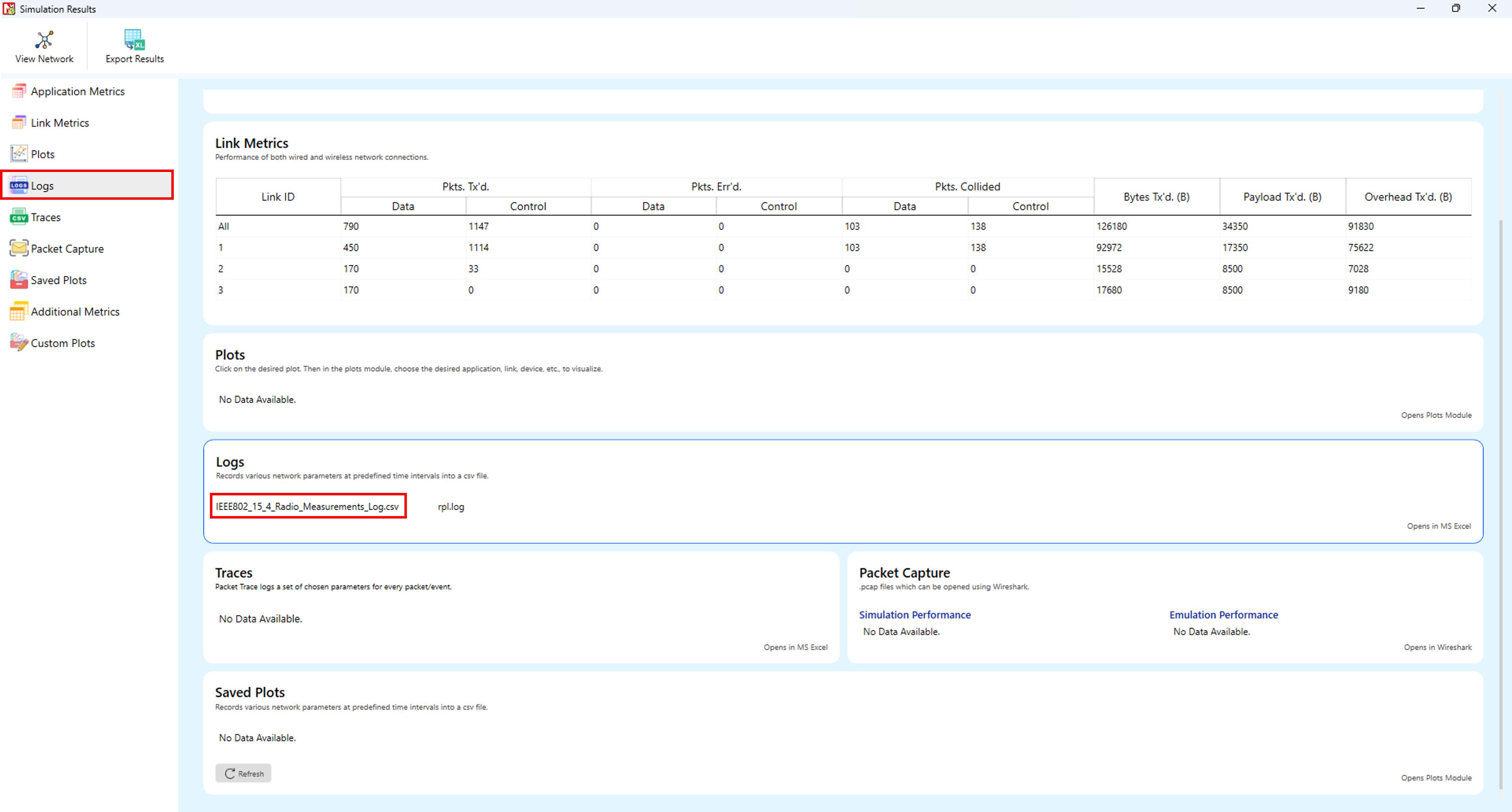This screenshot has width=1512, height=812.
Task: Click the View Network icon
Action: click(x=44, y=40)
